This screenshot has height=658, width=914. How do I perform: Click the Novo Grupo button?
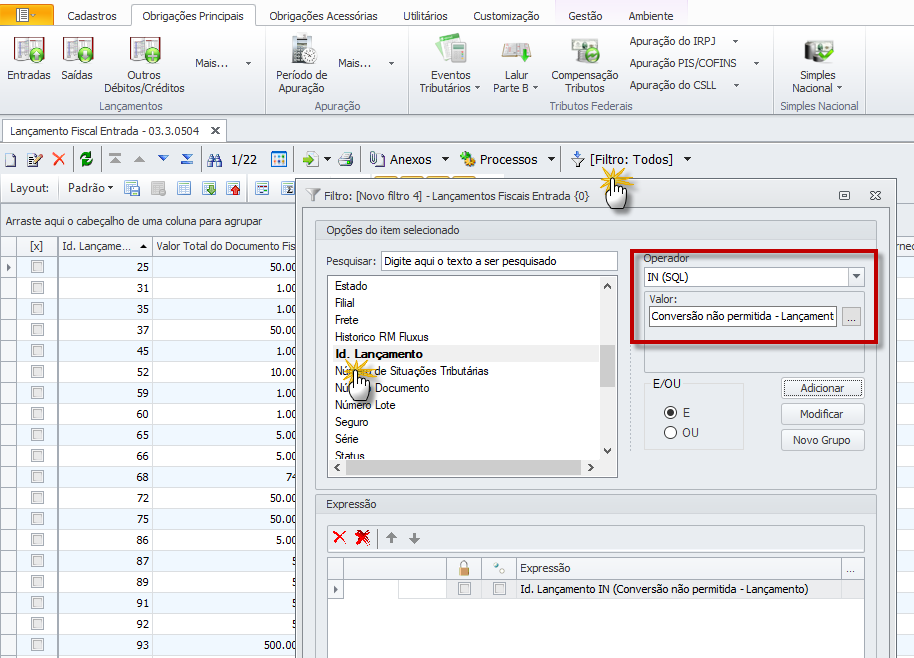click(x=822, y=440)
